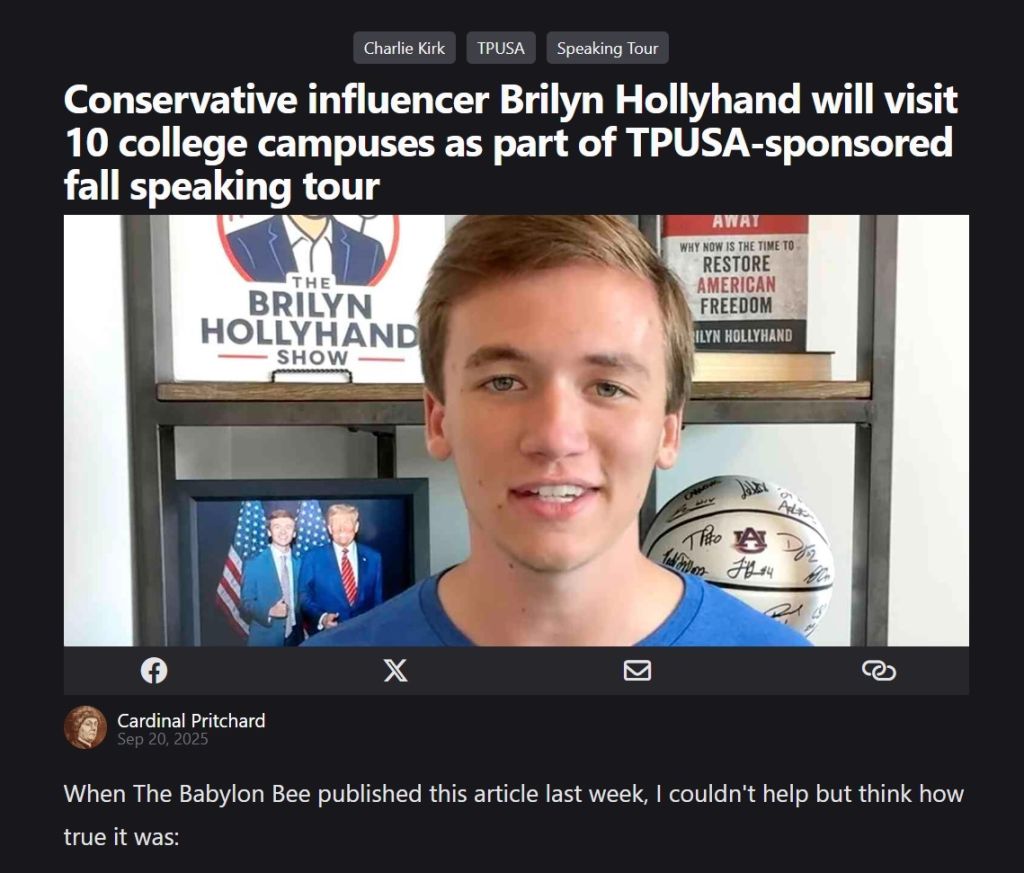Click the Restore American Freedom book

[x=736, y=283]
